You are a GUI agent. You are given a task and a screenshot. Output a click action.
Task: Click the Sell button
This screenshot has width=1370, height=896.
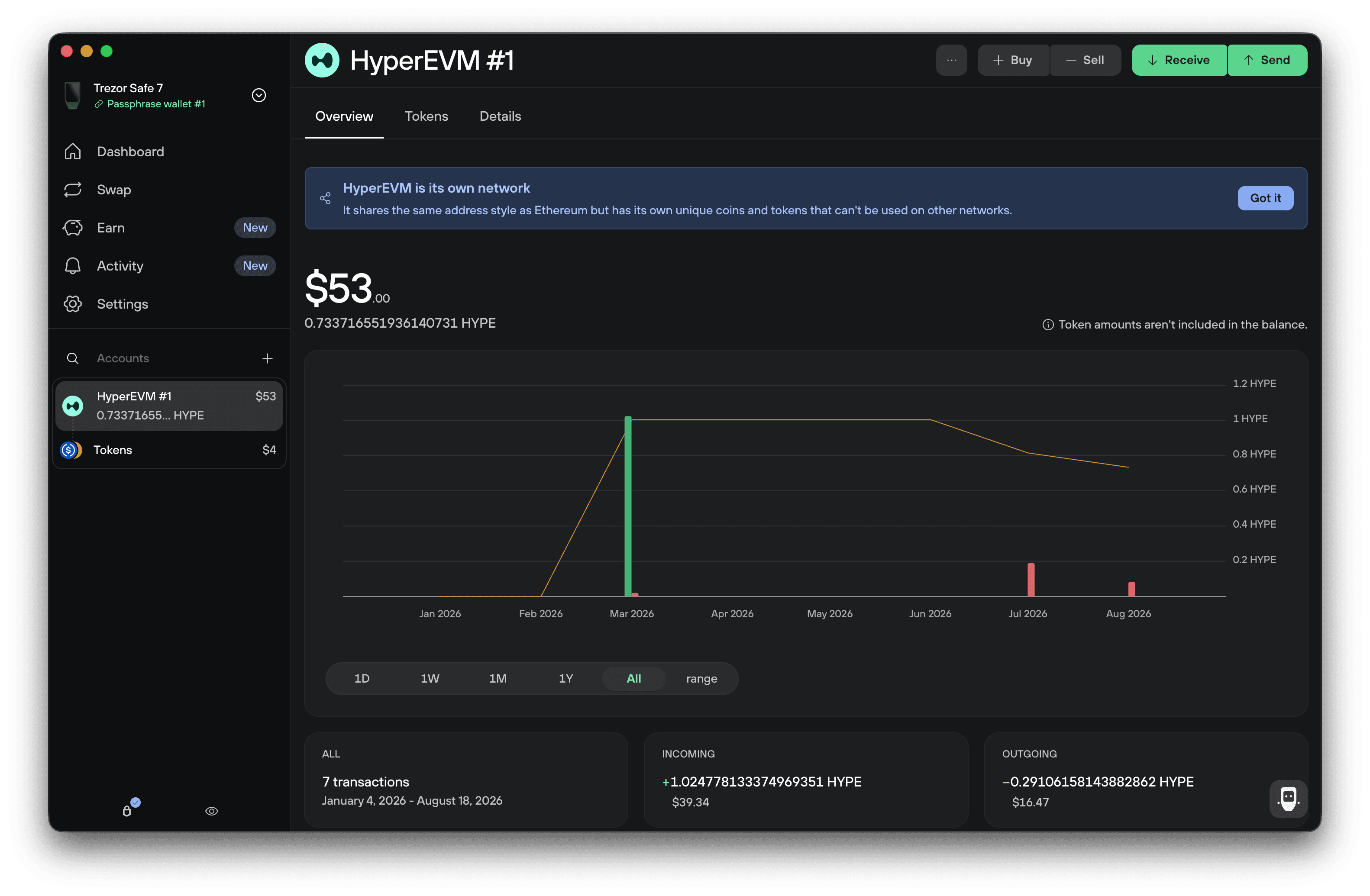click(x=1085, y=60)
